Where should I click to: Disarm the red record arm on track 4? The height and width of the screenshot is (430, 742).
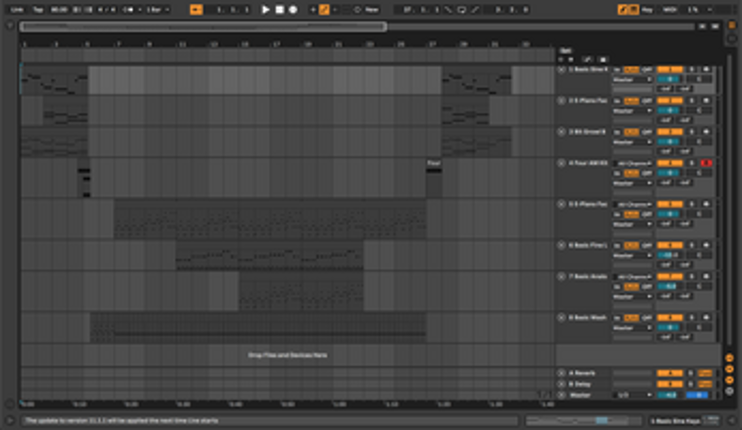coord(706,163)
